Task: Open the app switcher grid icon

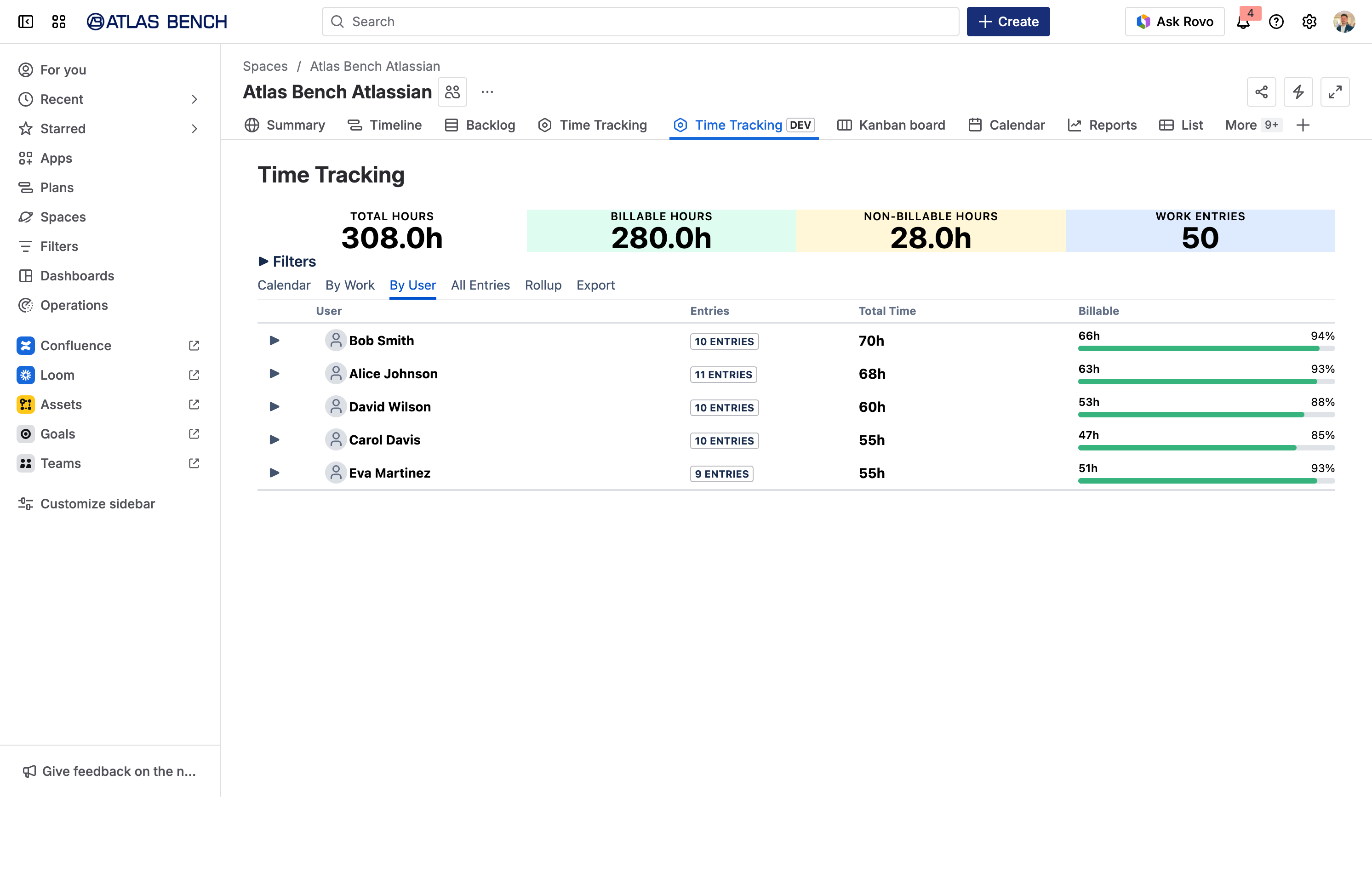Action: tap(59, 22)
